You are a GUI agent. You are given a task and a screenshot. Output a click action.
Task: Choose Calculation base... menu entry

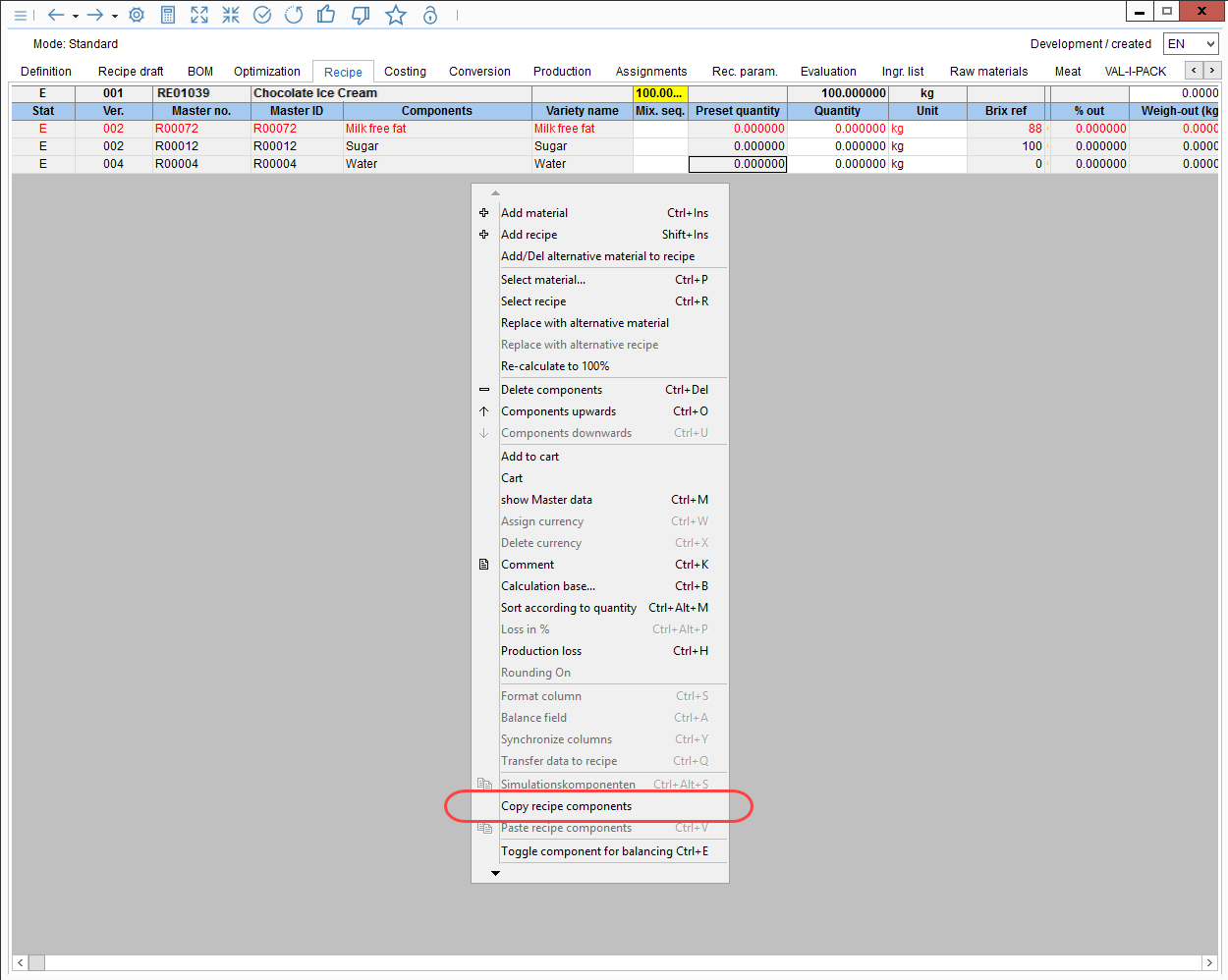click(x=600, y=586)
